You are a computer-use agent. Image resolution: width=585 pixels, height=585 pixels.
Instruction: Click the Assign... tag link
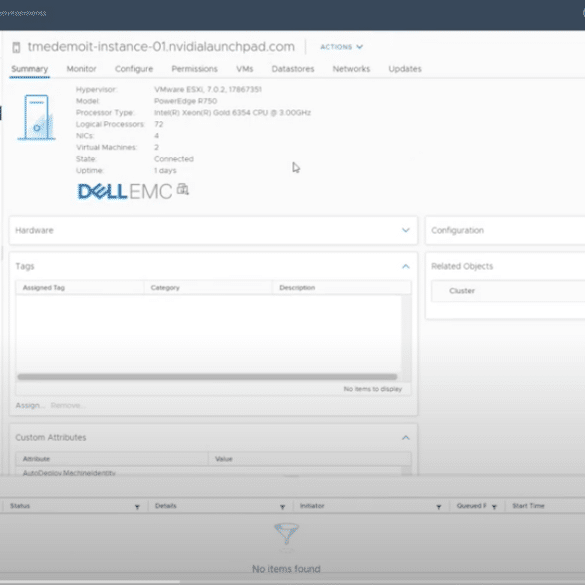coord(30,406)
